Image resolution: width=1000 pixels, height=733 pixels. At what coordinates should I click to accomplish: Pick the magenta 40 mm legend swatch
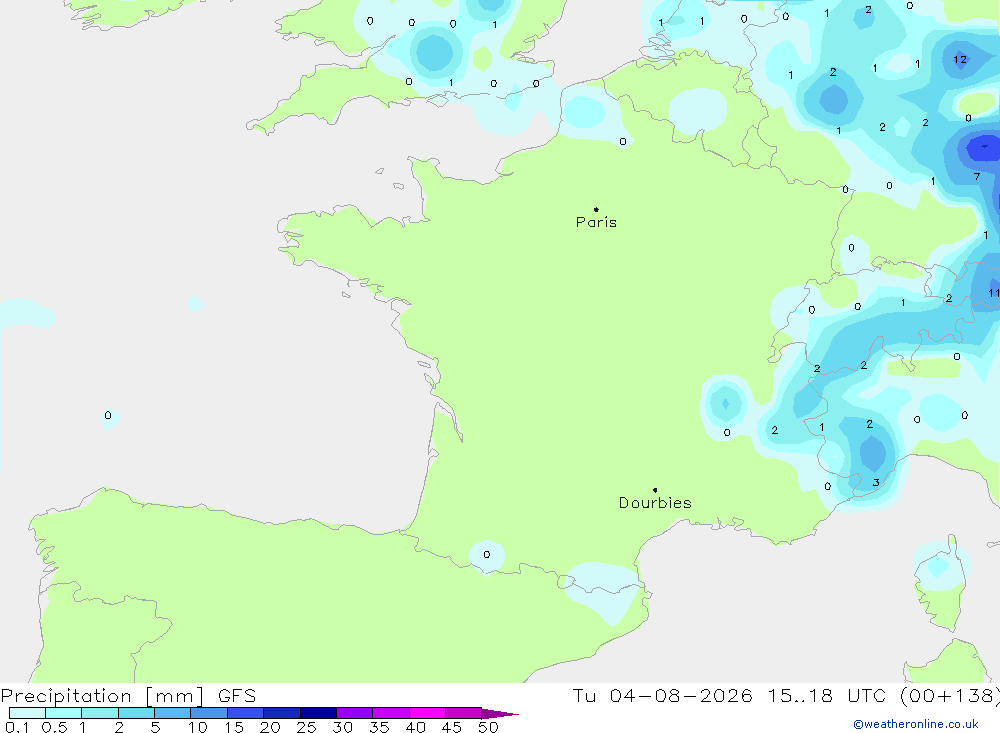pos(427,713)
